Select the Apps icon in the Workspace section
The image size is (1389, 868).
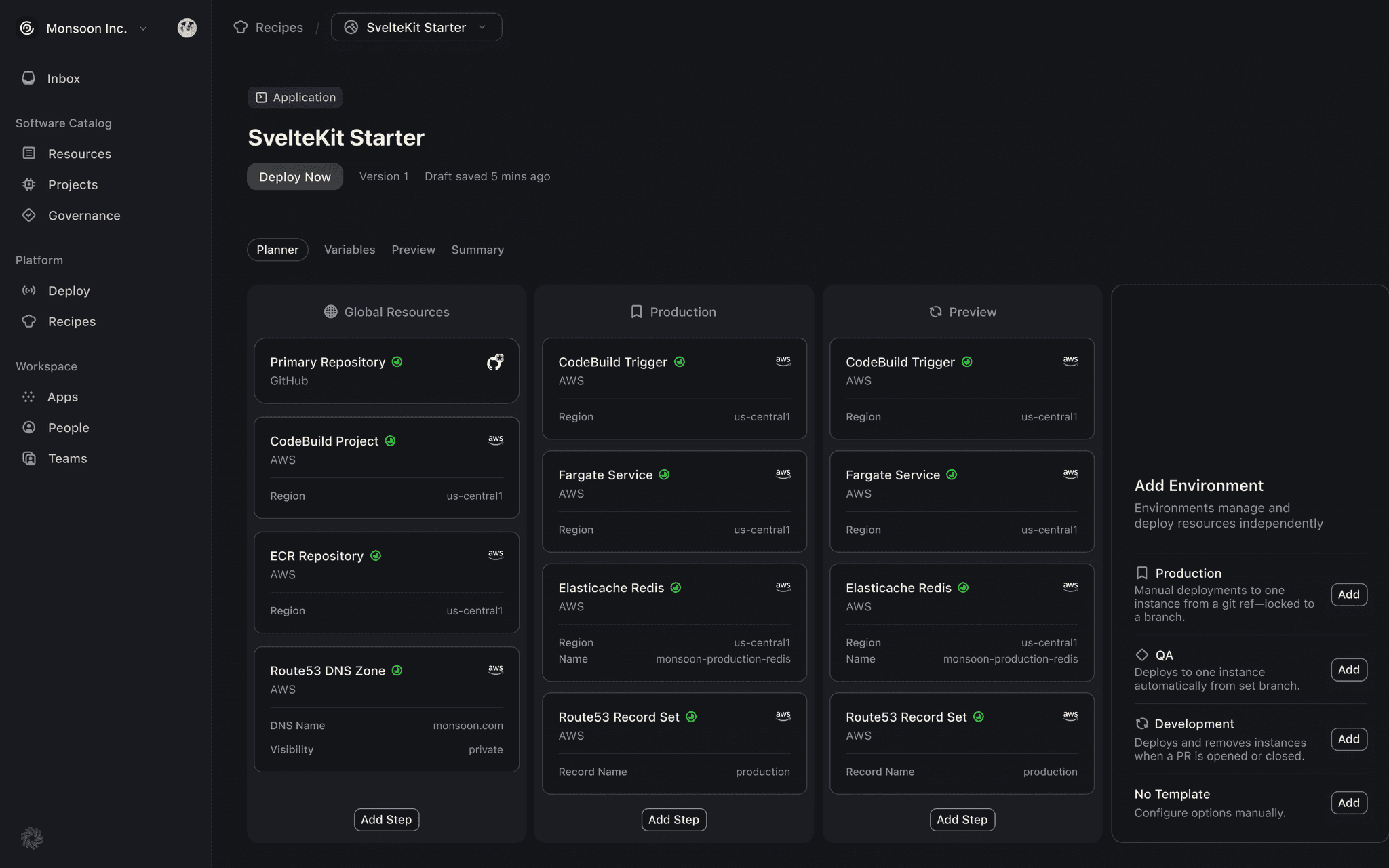28,397
